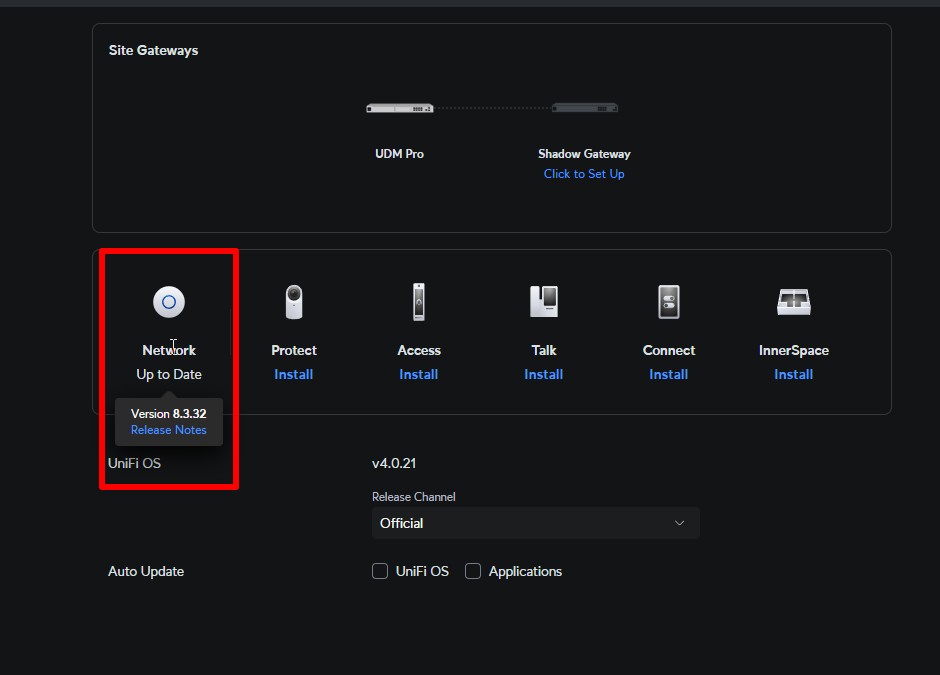Click the 'Version 8.3.32' tooltip text
Screen dimensions: 940x675
[168, 414]
